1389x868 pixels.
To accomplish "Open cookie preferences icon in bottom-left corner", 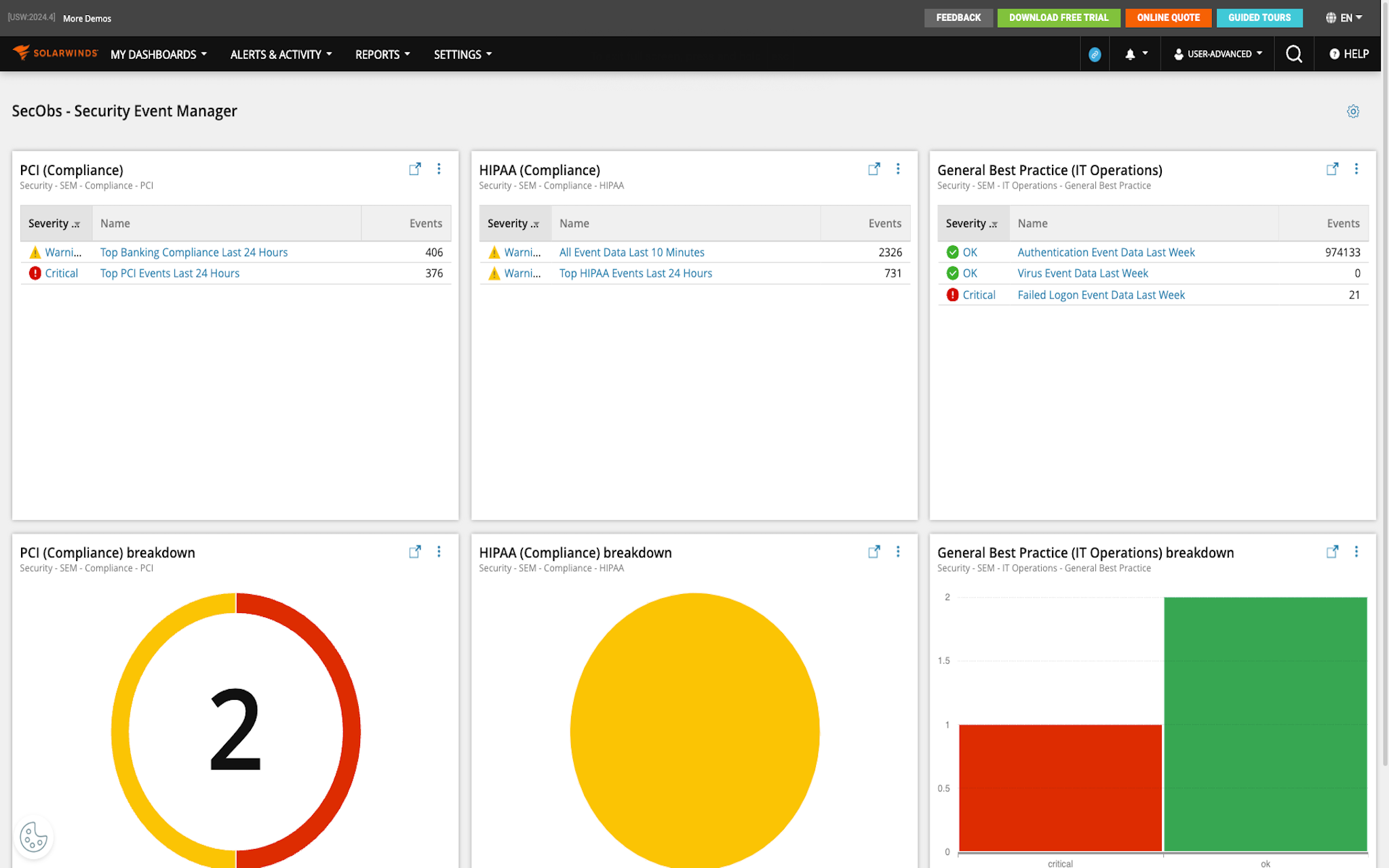I will pos(34,837).
